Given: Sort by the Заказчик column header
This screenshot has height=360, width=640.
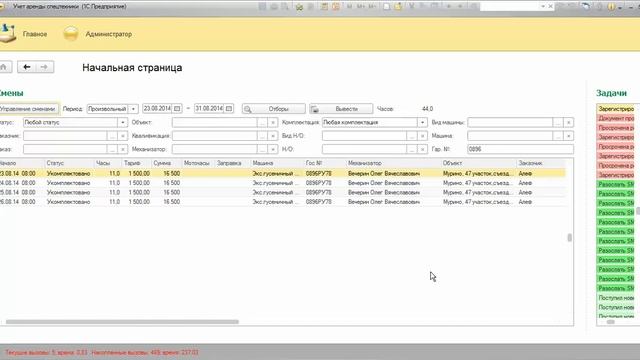Looking at the screenshot, I should pos(541,163).
